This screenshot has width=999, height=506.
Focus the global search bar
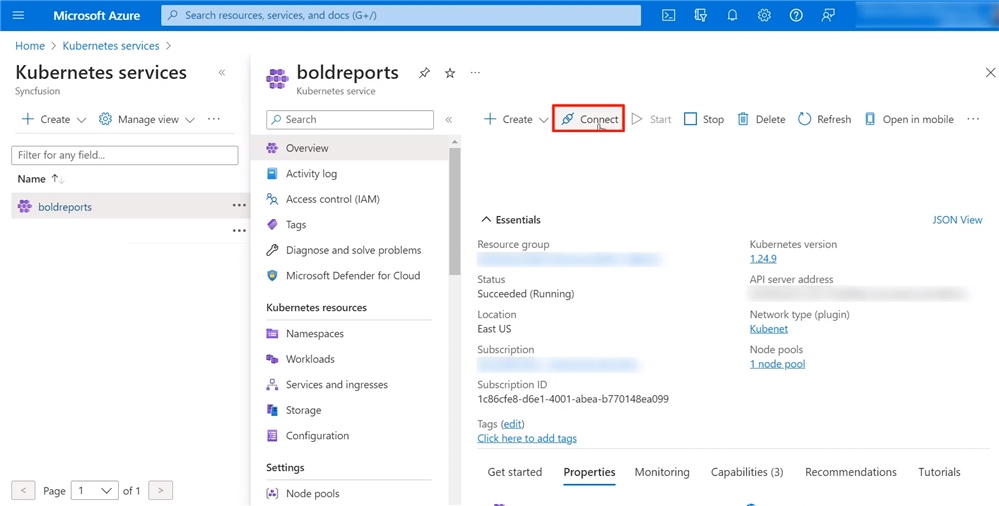[x=401, y=15]
